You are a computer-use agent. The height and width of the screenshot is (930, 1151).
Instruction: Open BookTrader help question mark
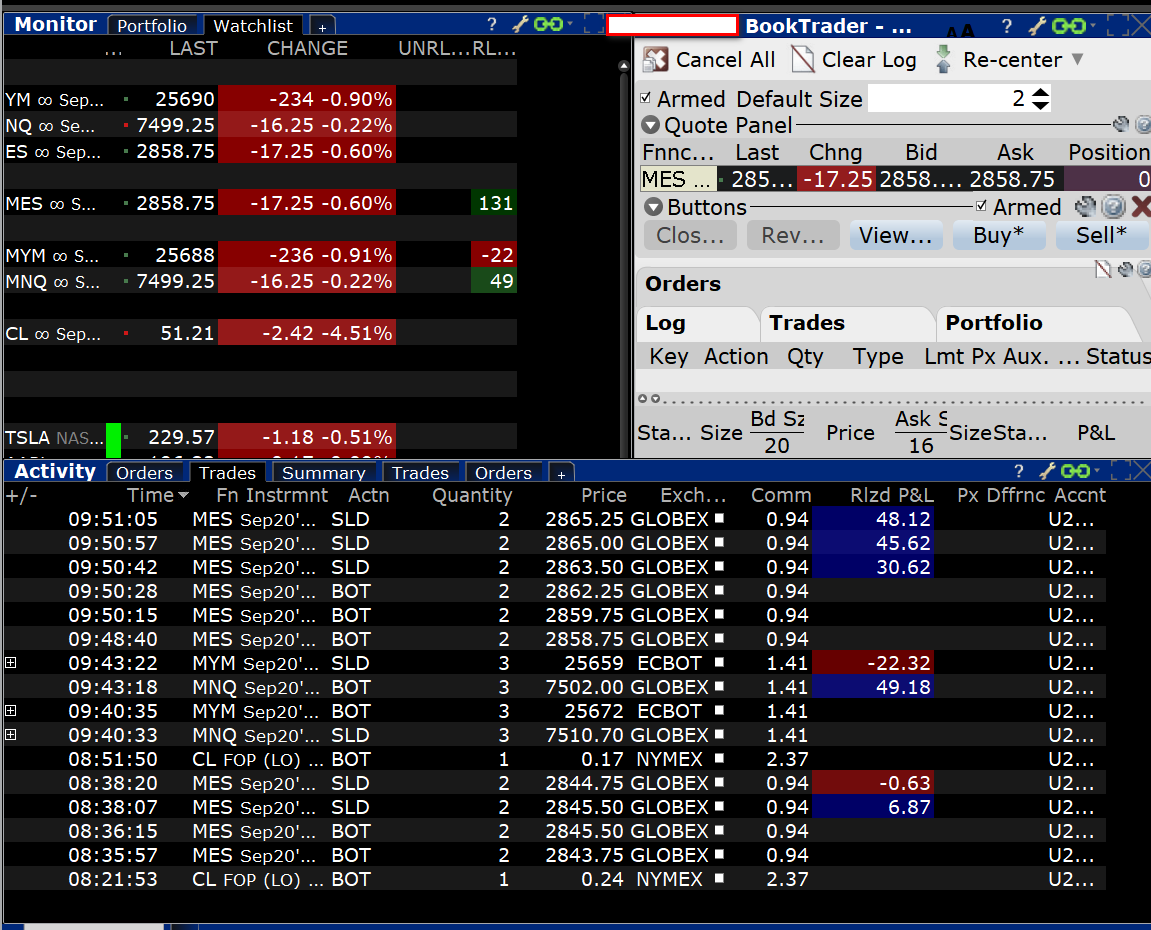click(x=1007, y=26)
